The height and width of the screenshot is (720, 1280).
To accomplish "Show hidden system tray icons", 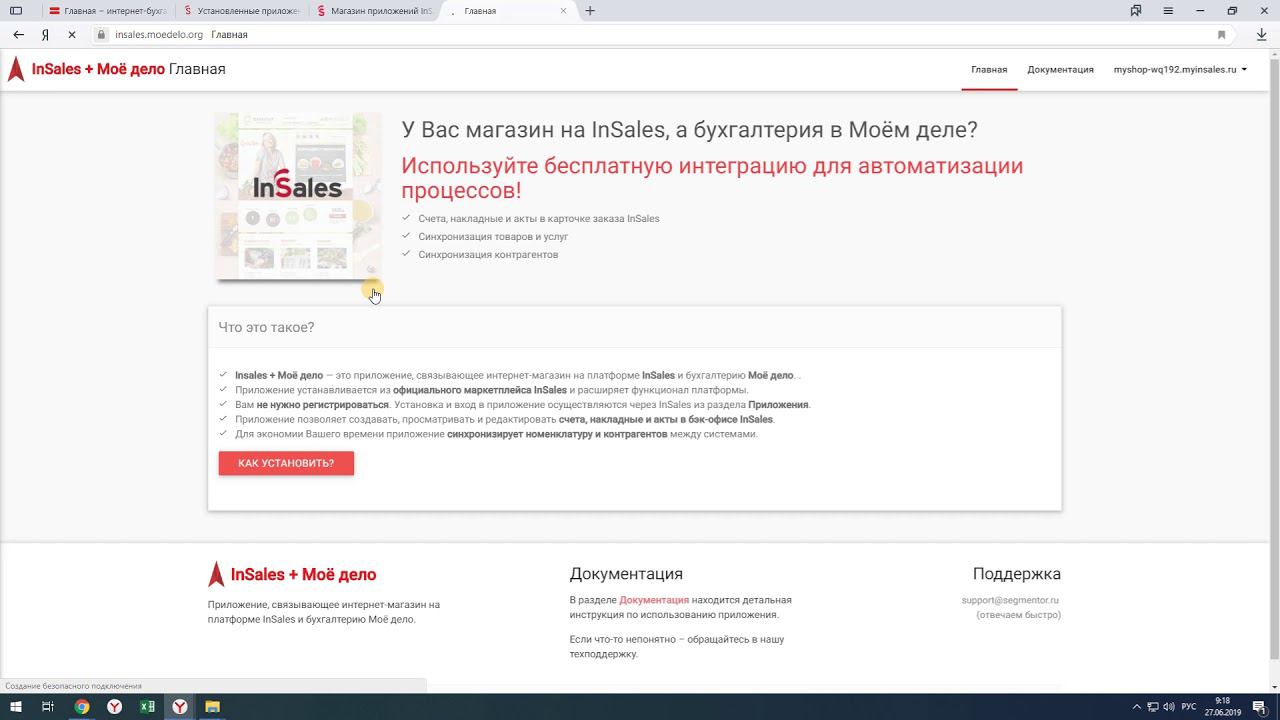I will (x=1136, y=707).
